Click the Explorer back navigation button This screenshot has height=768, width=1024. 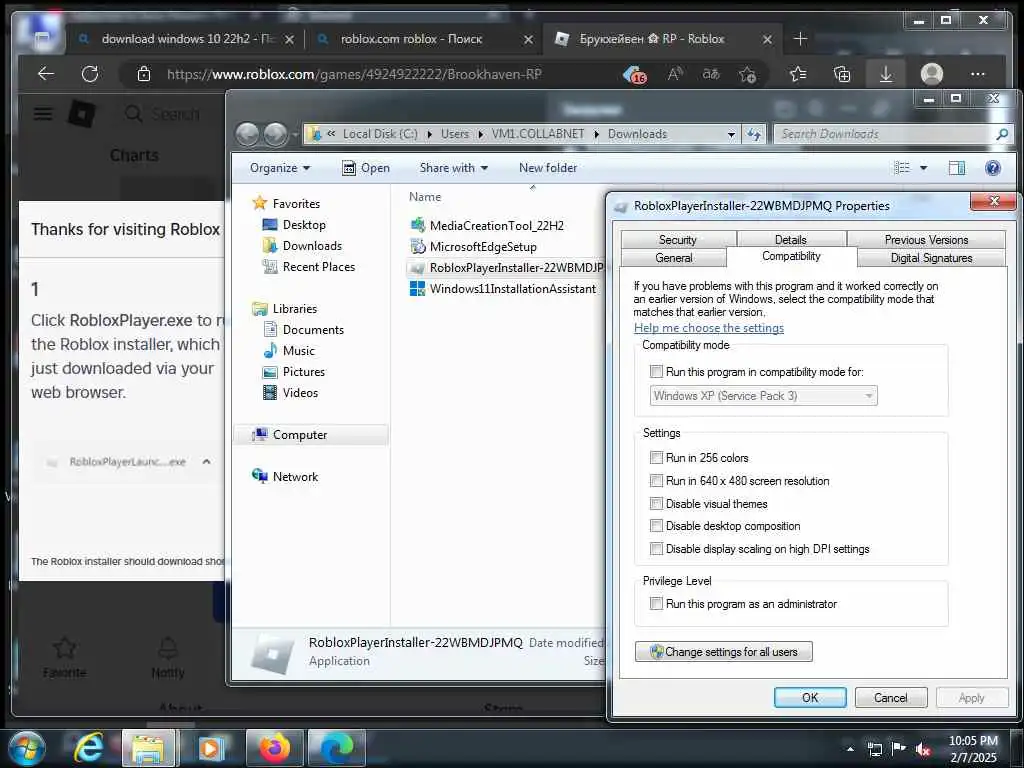click(248, 134)
